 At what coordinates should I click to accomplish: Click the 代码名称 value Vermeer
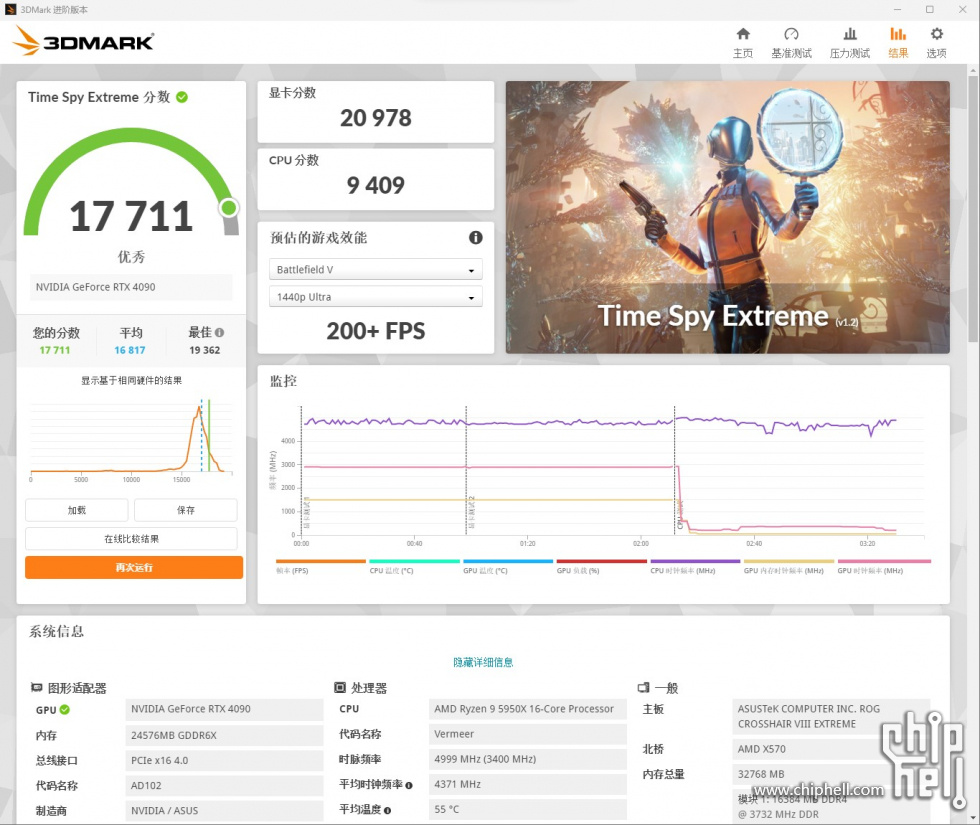pos(528,734)
